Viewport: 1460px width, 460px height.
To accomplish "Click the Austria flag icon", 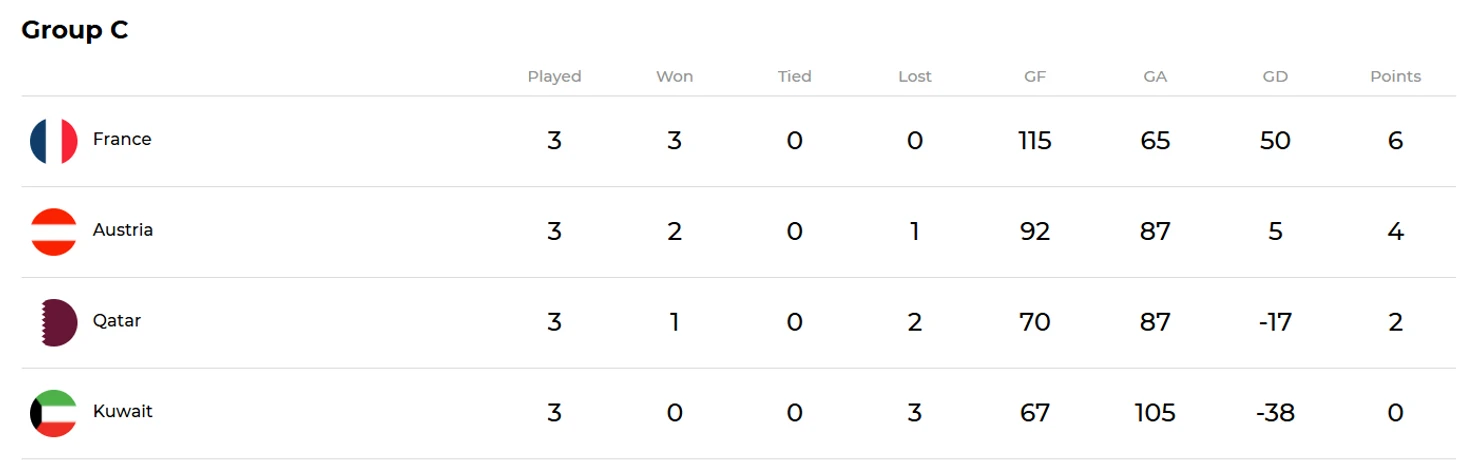I will [54, 232].
